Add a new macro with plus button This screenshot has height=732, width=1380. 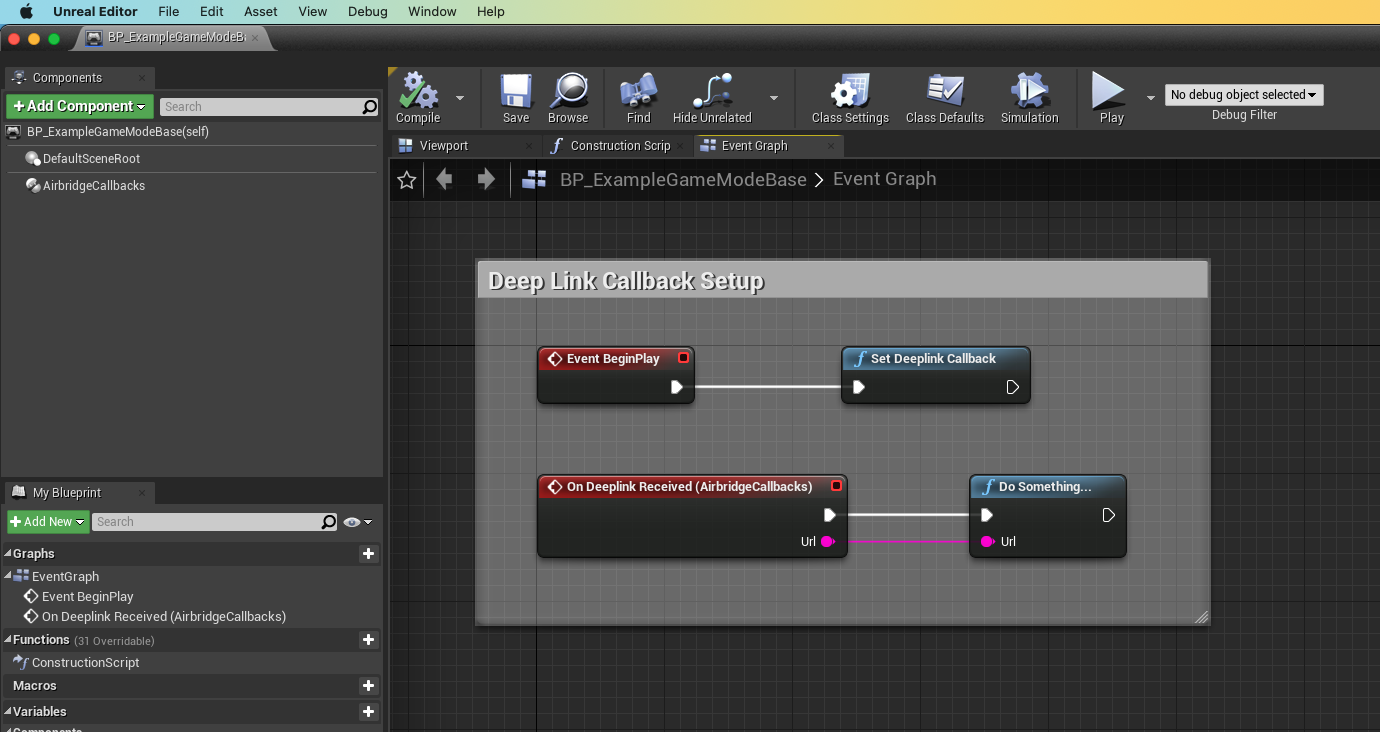pos(369,686)
